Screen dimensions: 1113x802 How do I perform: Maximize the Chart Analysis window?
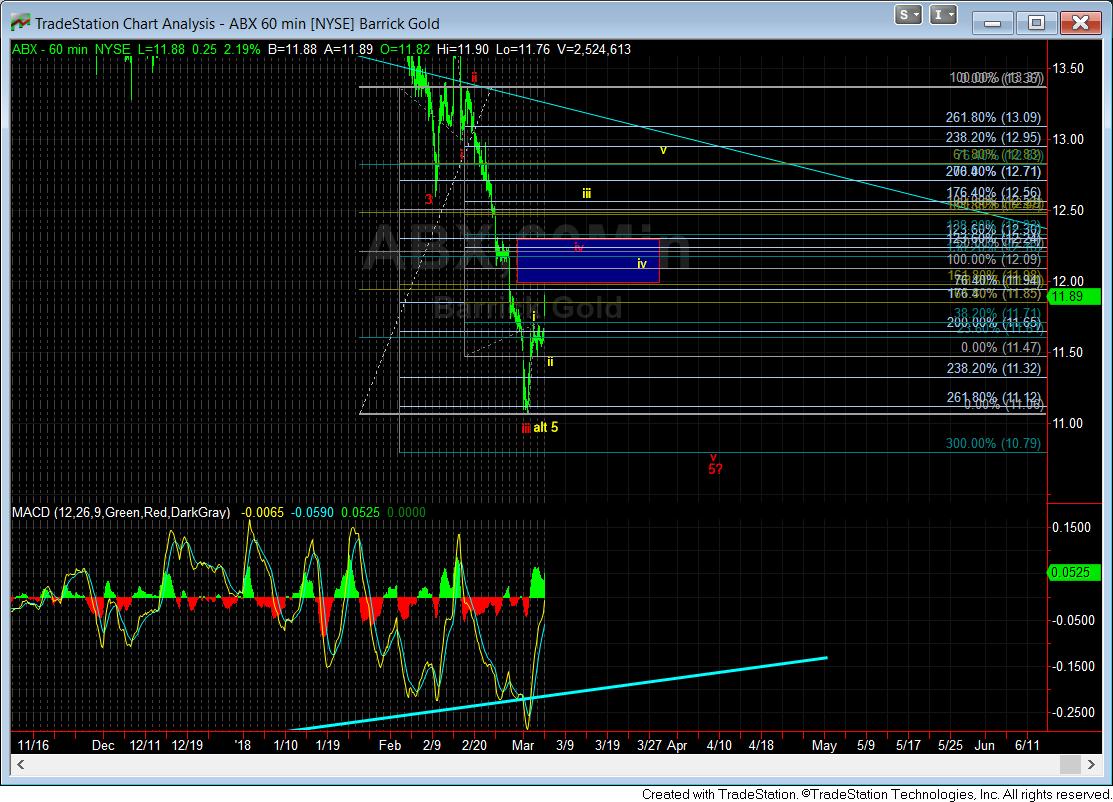click(1036, 23)
